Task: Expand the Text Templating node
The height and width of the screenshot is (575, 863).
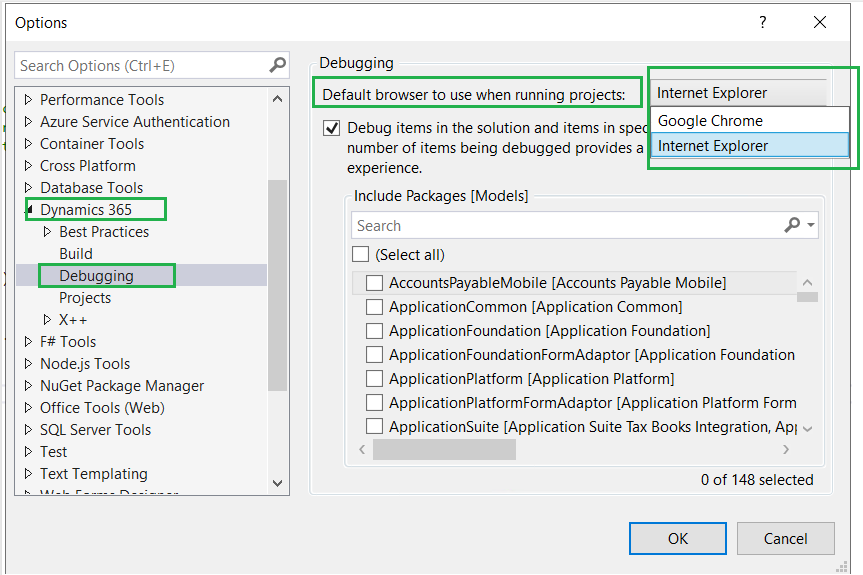Action: pyautogui.click(x=29, y=474)
